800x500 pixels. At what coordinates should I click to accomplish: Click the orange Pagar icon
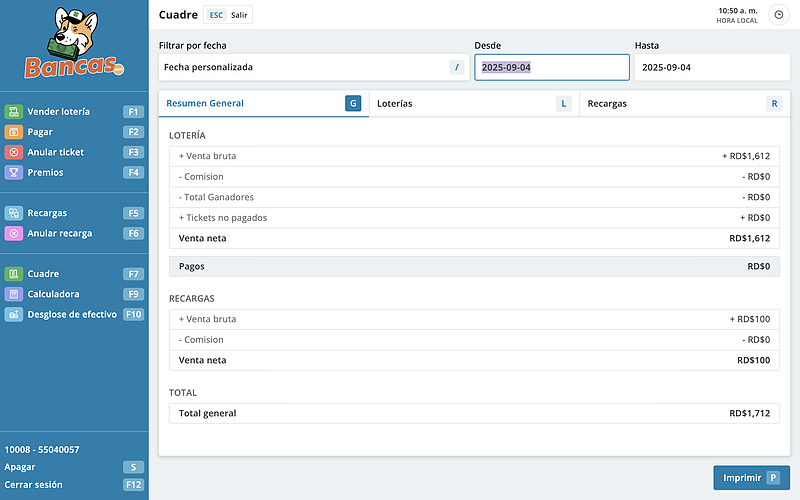pos(14,132)
